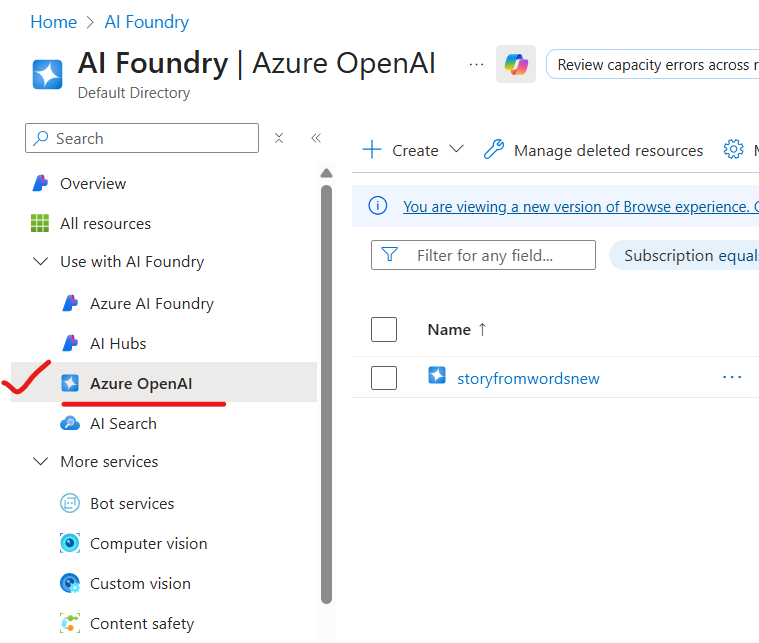Viewport: 759px width, 643px height.
Task: Click the Name column sort arrow
Action: pyautogui.click(x=482, y=329)
